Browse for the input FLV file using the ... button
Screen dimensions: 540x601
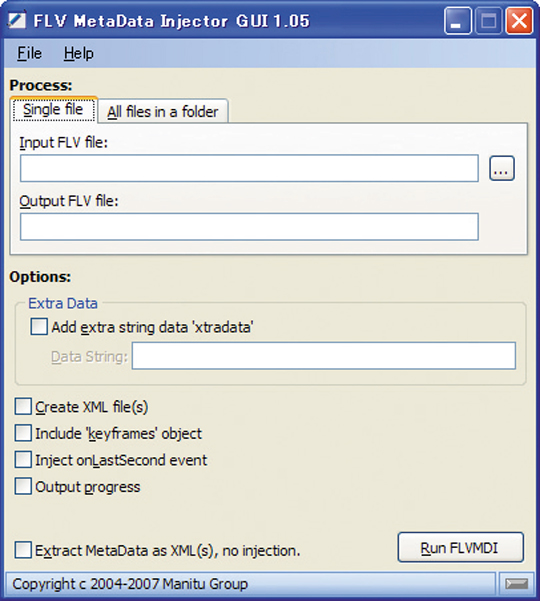click(x=502, y=168)
